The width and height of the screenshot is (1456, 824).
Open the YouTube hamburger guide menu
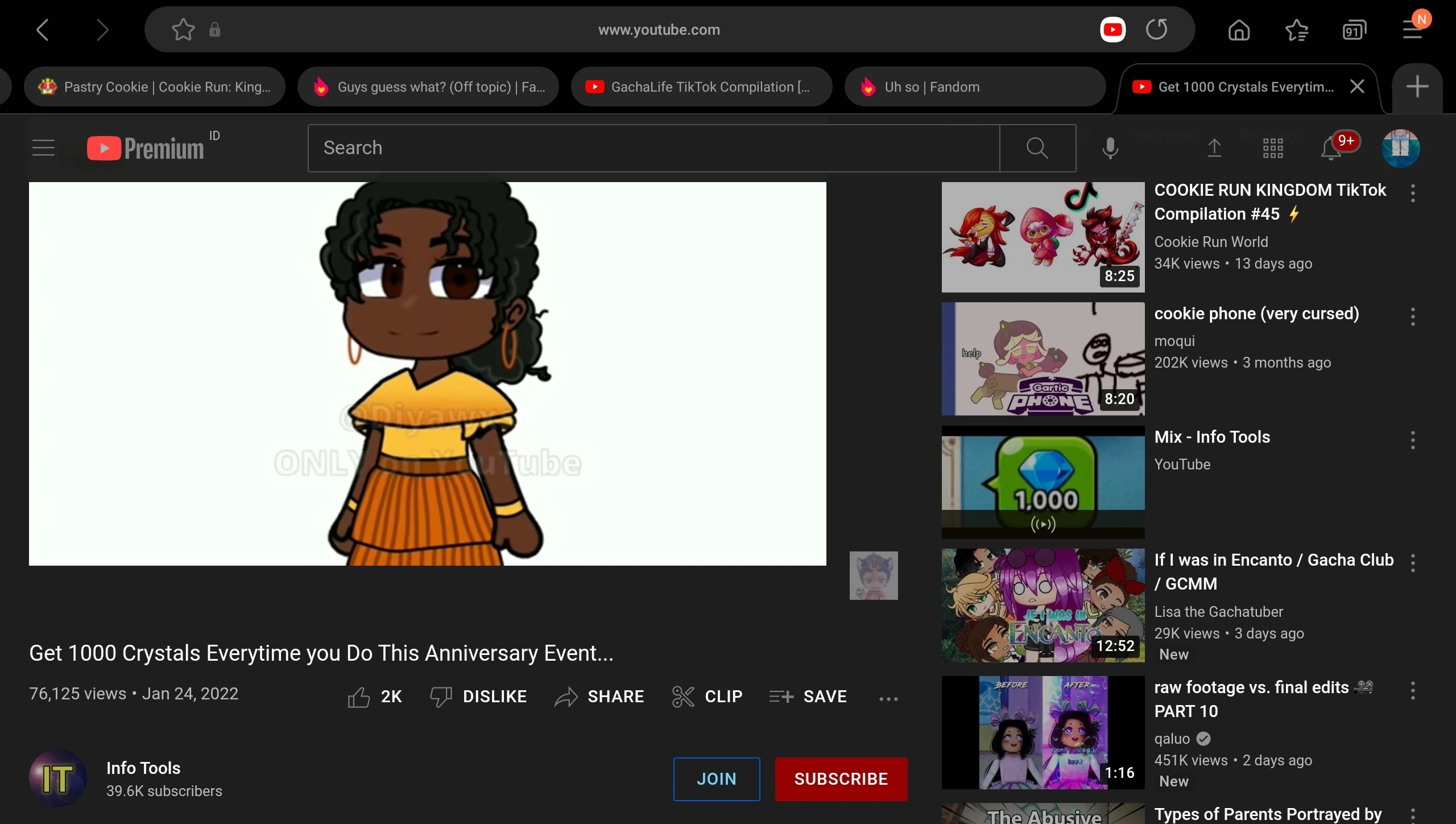(x=43, y=148)
